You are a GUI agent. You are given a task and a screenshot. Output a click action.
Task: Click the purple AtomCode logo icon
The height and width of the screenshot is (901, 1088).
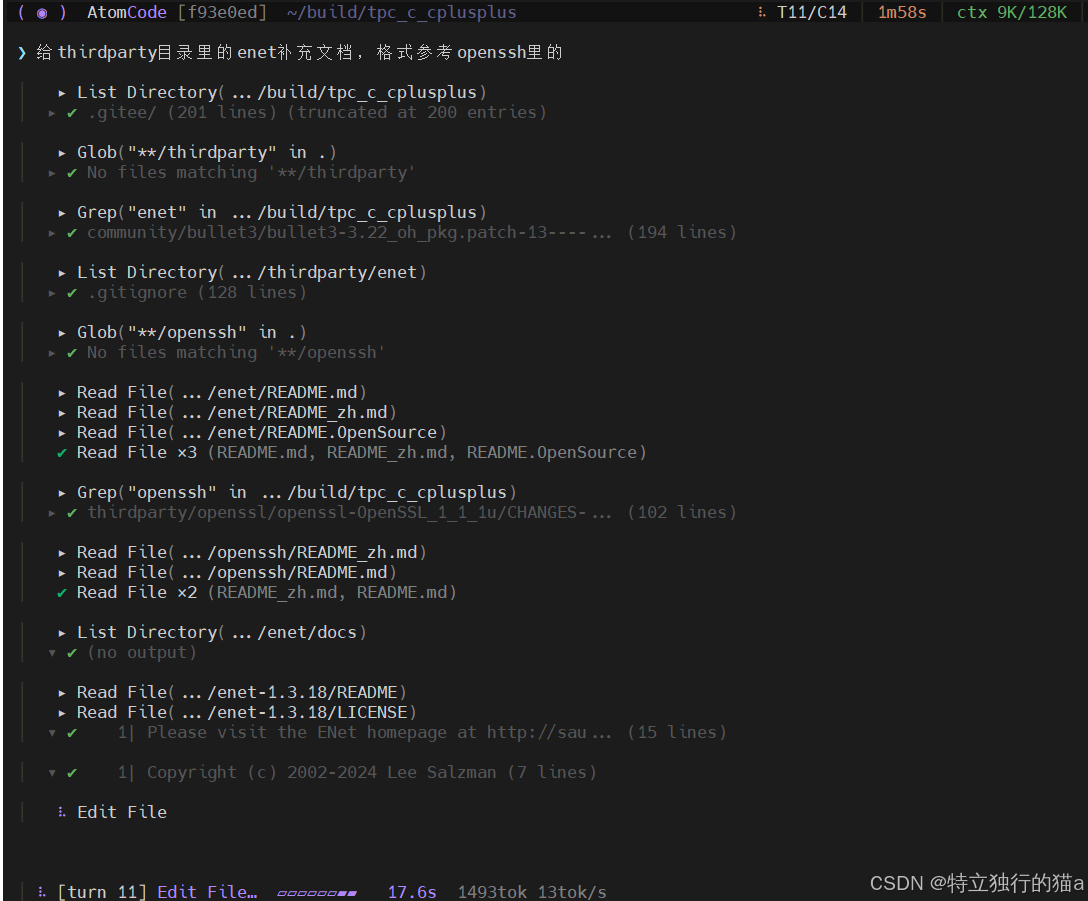[42, 12]
